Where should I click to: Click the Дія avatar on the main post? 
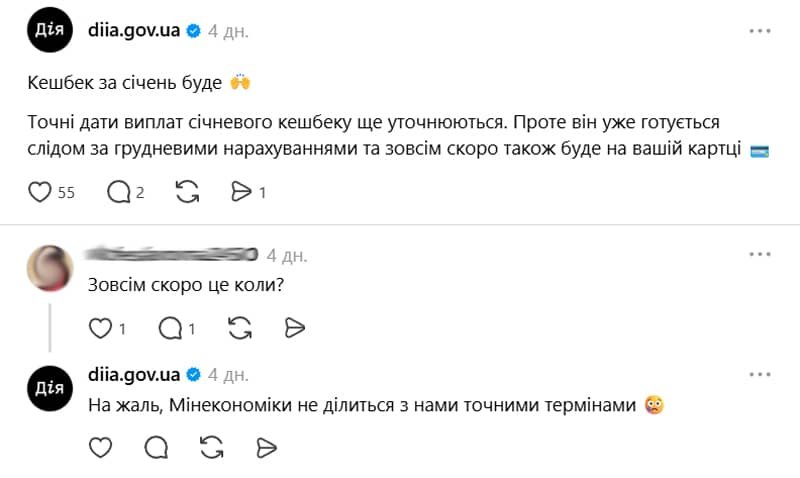49,31
